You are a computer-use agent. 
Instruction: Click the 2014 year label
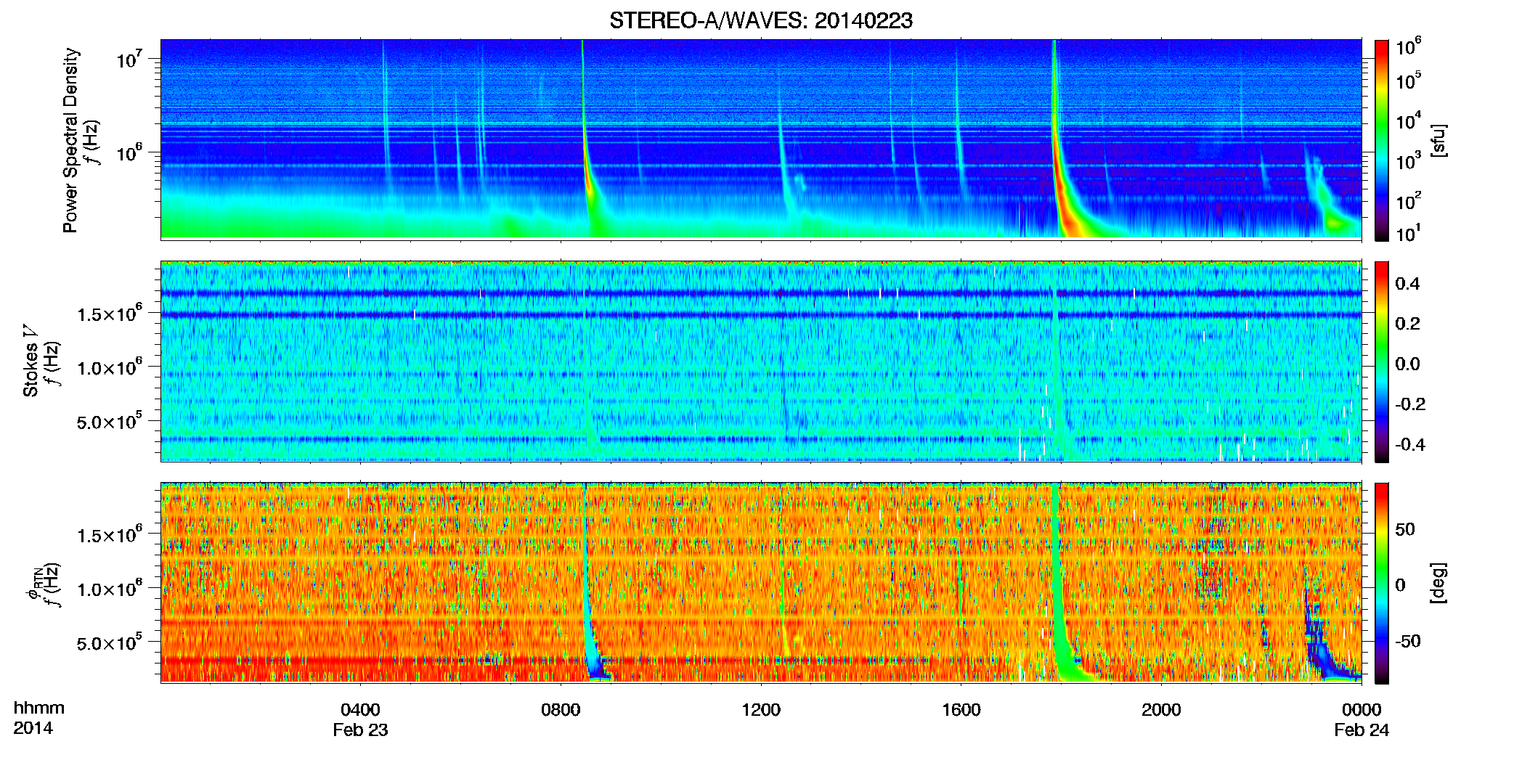click(x=33, y=728)
